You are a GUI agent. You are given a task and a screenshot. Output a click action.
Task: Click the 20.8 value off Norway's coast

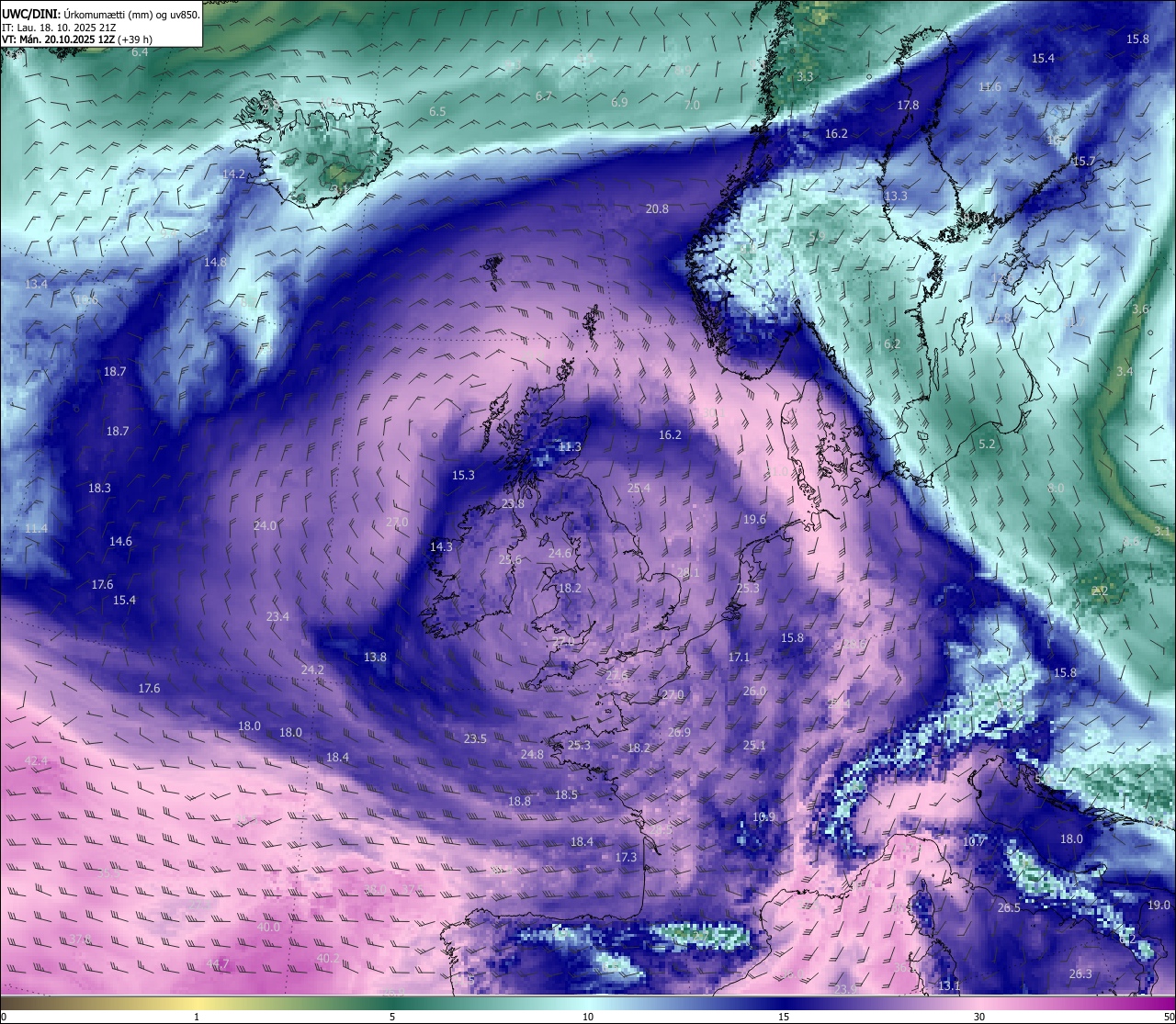pos(657,208)
